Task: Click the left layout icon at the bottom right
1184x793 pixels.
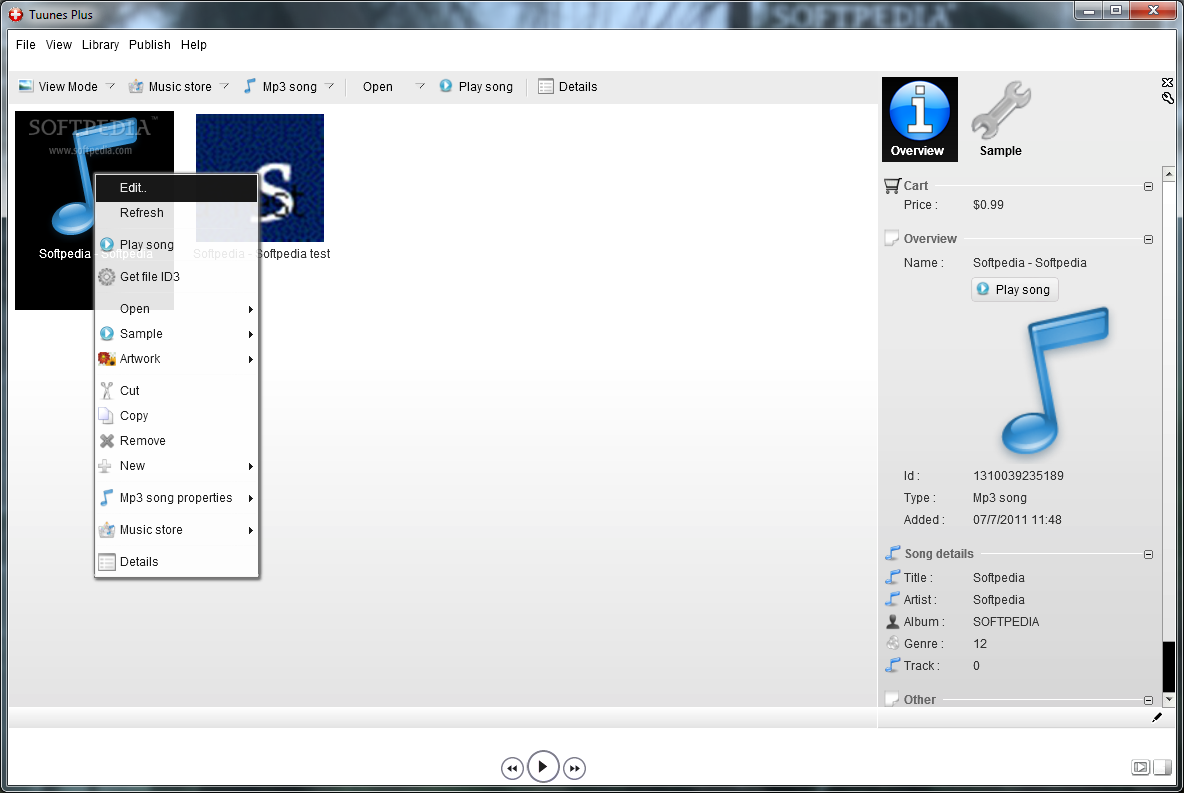Action: click(x=1140, y=767)
